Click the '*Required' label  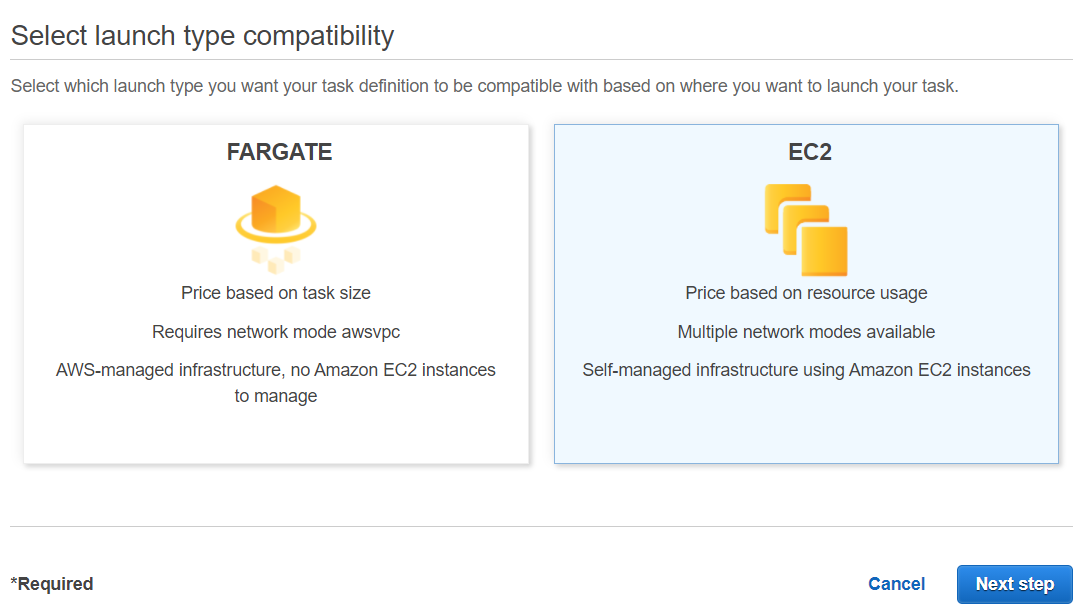pos(51,584)
